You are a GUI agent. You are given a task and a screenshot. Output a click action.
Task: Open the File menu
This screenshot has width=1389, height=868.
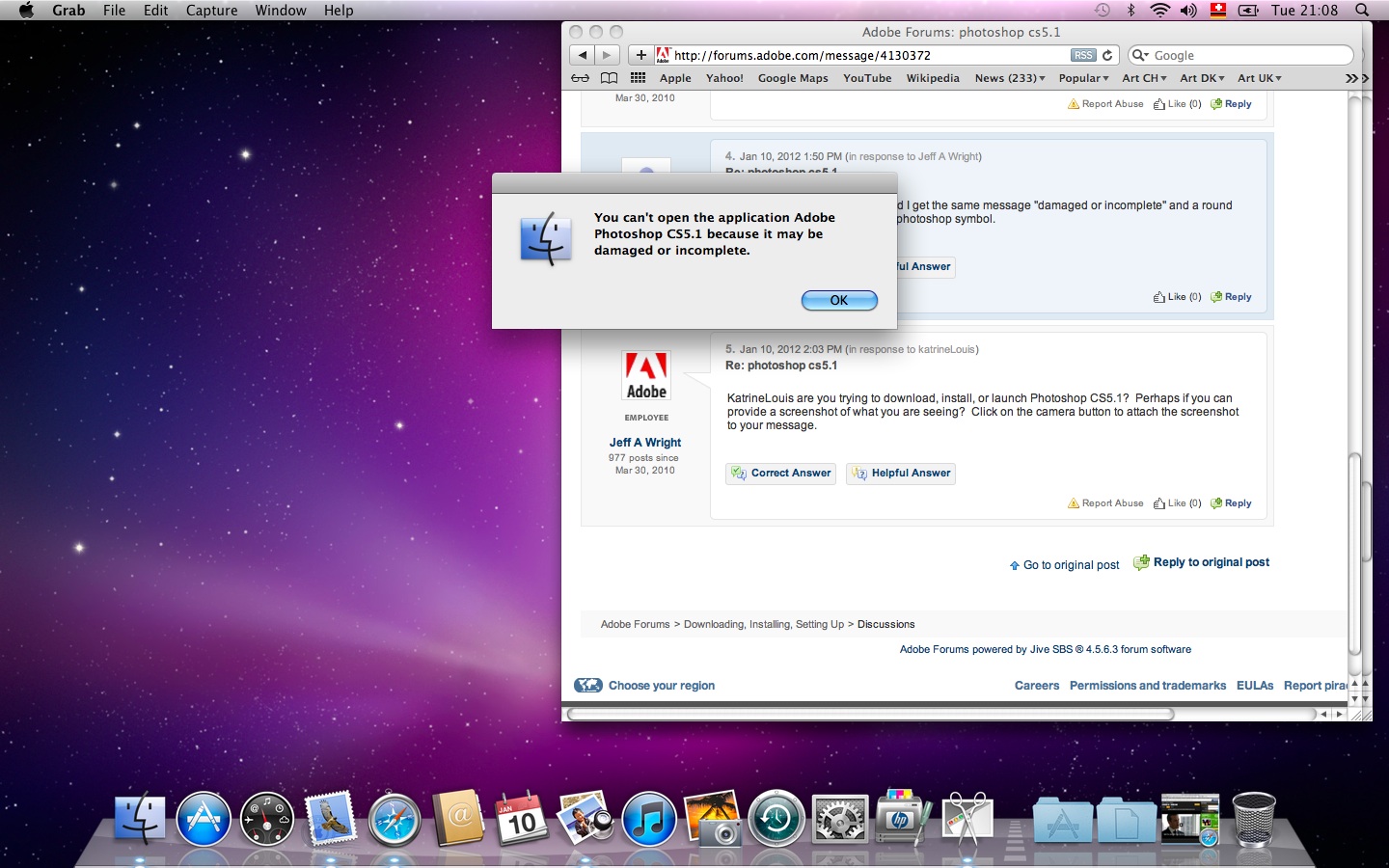(x=114, y=11)
